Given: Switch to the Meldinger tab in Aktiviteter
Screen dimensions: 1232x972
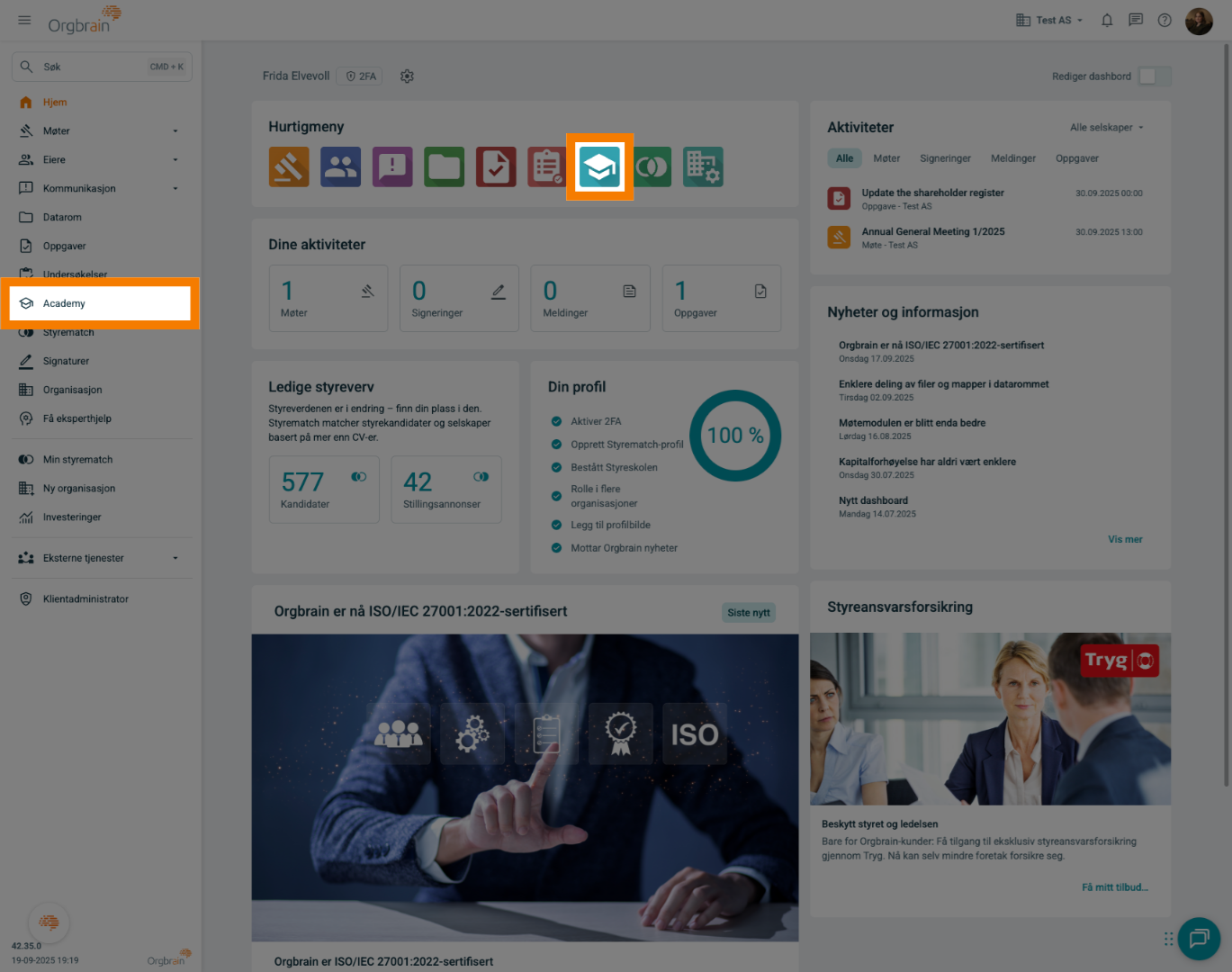Looking at the screenshot, I should [x=1013, y=158].
